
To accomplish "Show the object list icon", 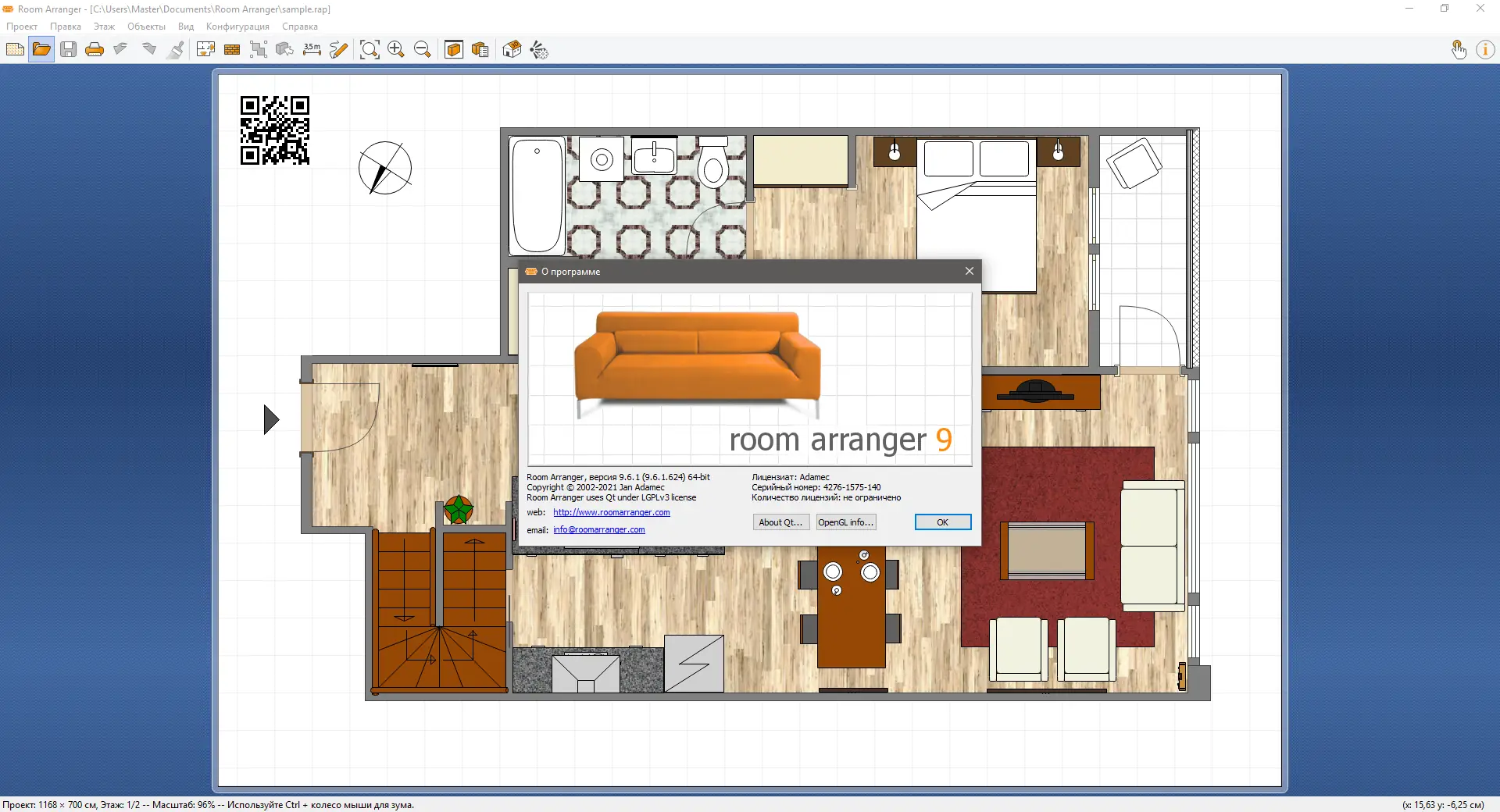I will (480, 50).
